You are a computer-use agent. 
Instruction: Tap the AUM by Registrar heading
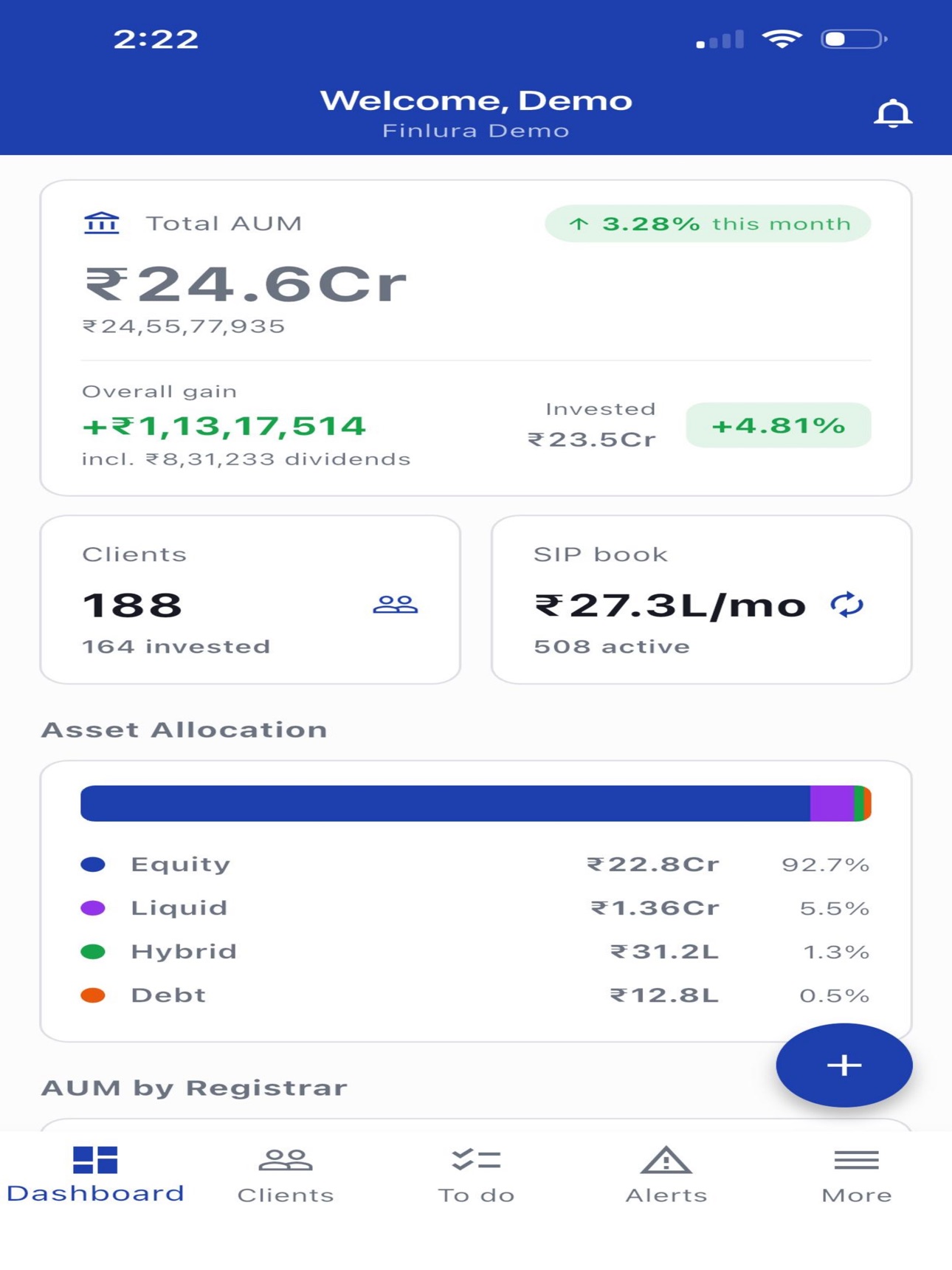tap(194, 1088)
